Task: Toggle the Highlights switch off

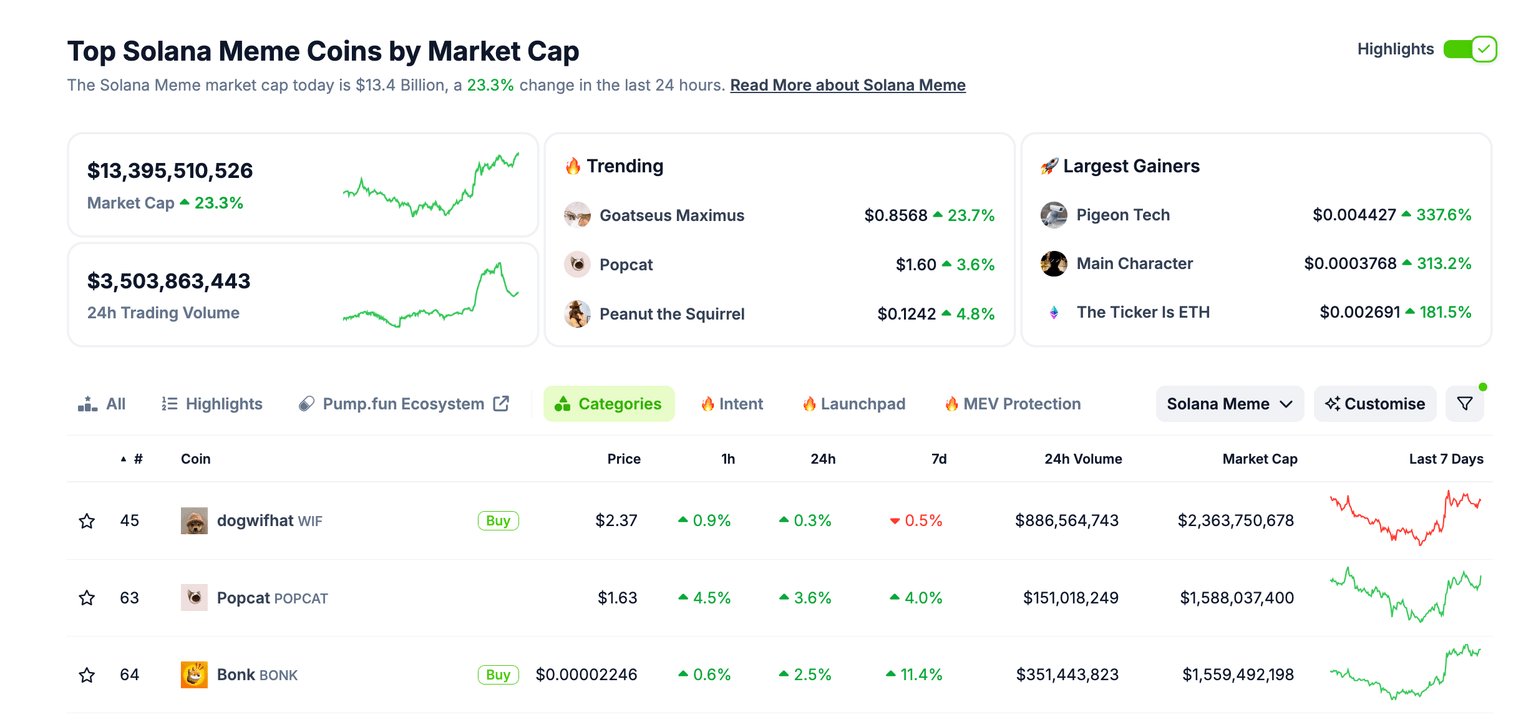Action: [x=1469, y=49]
